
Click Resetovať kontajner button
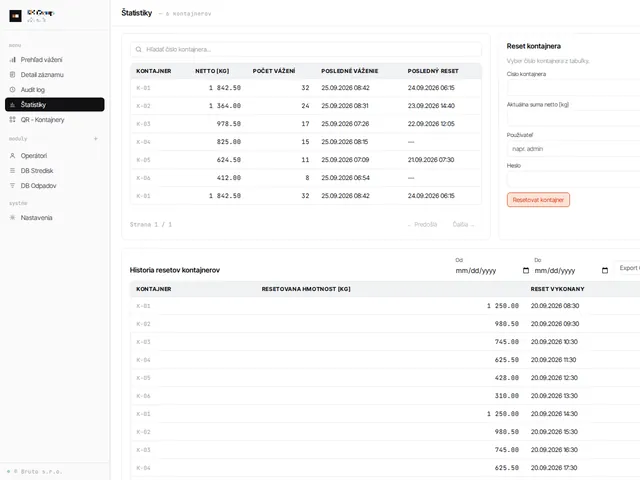(x=538, y=200)
